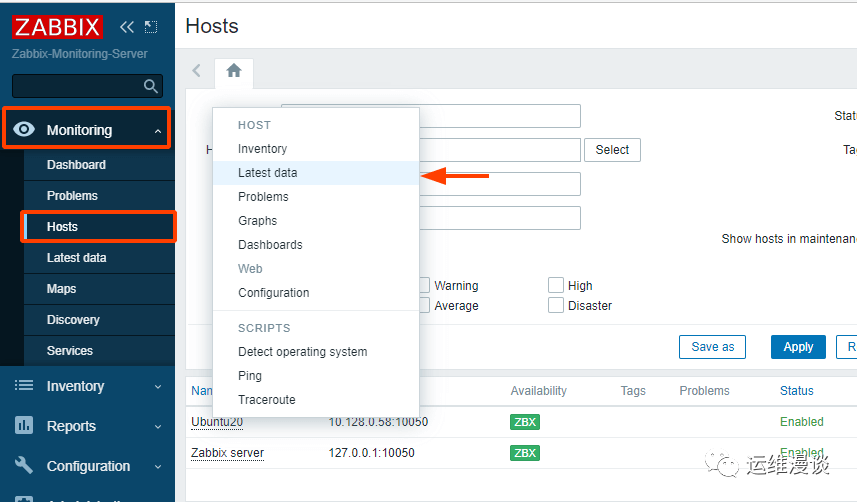
Task: Click the Tags column header
Action: click(x=633, y=390)
